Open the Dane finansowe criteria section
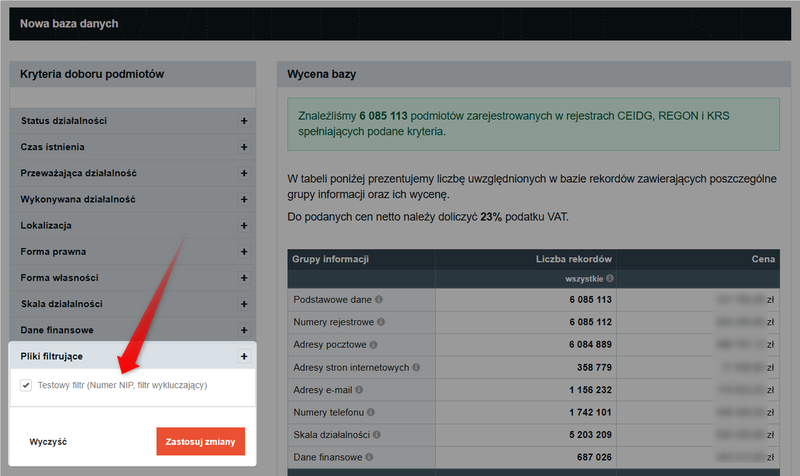Screen dimensions: 800x476 point(243,330)
